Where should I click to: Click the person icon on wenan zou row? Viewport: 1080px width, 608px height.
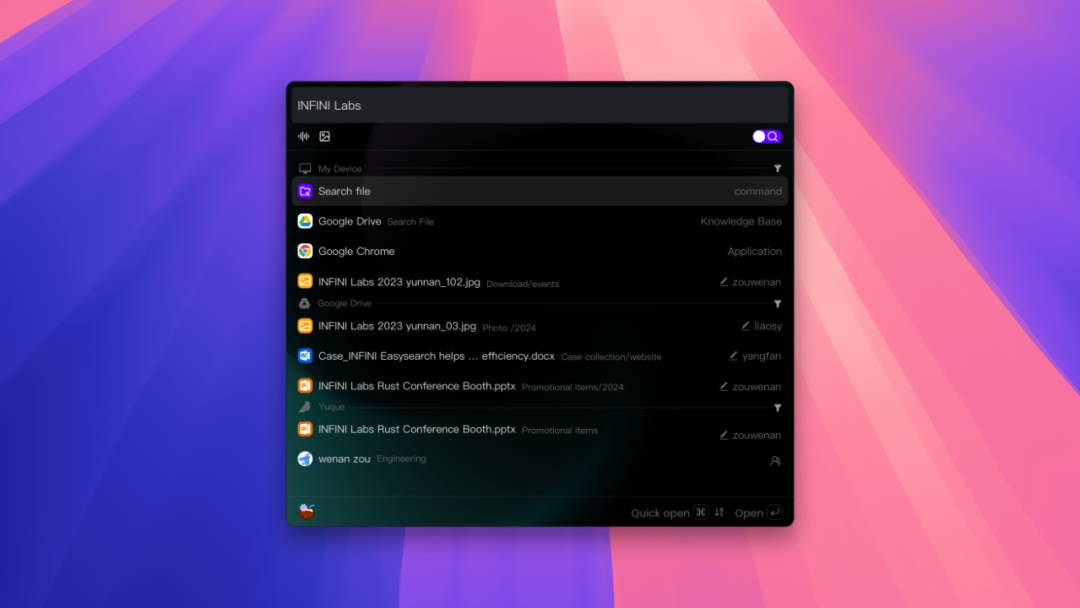pos(776,461)
